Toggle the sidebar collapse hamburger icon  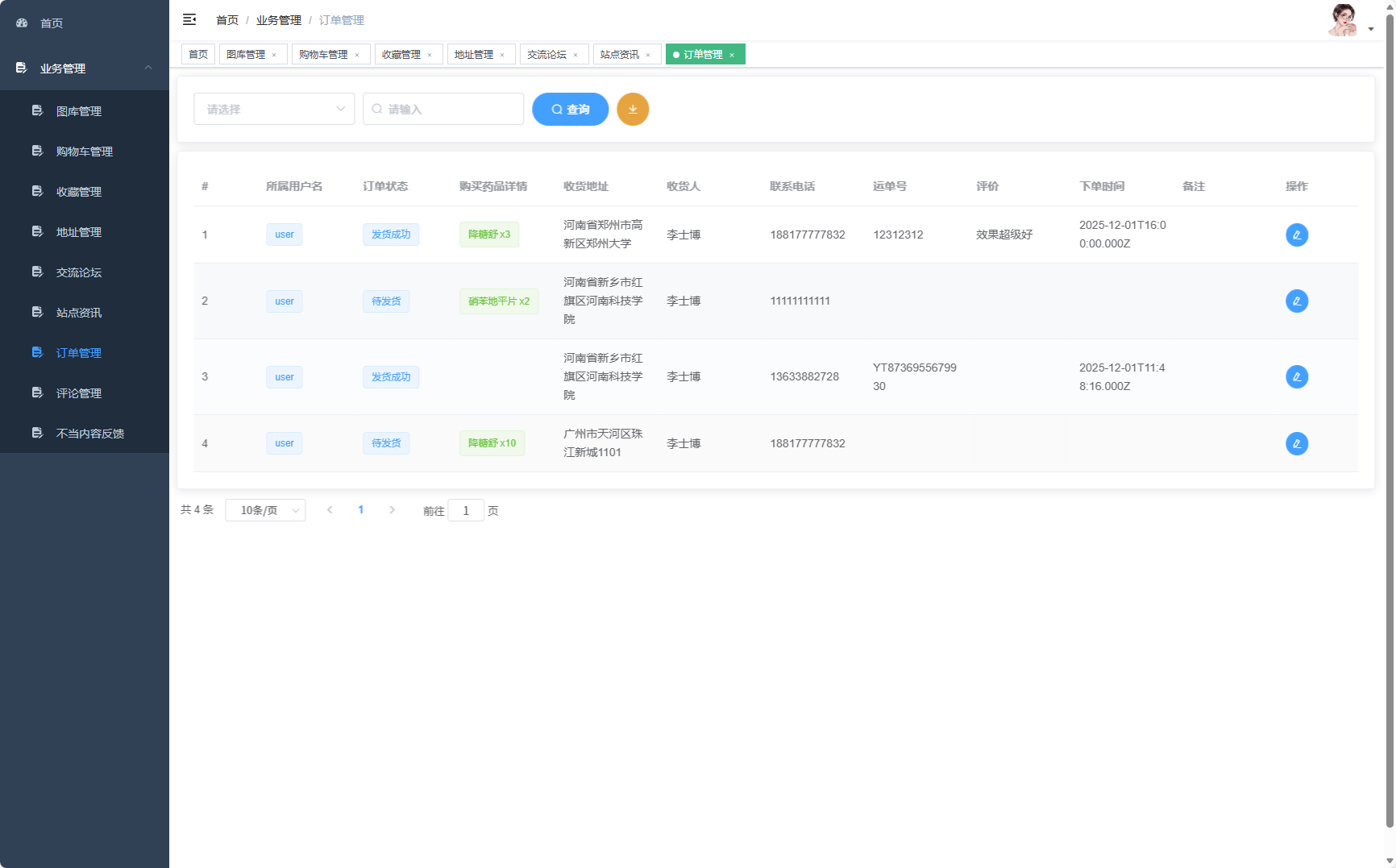click(x=189, y=19)
